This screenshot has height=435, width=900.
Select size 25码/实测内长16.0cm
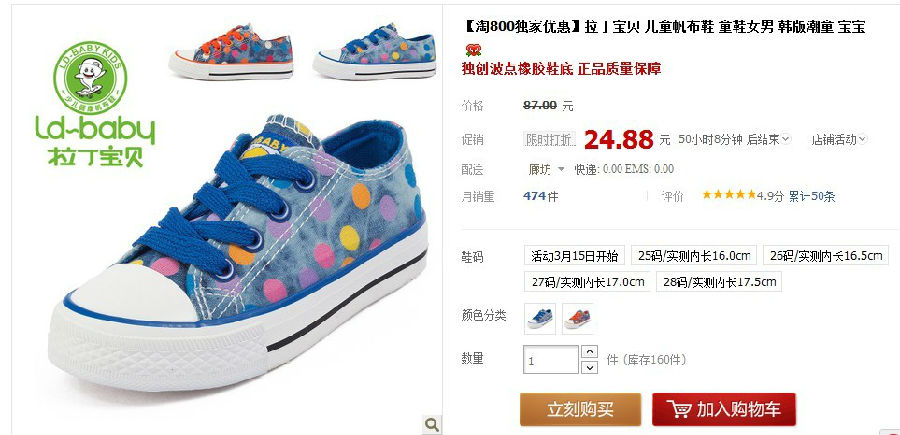pyautogui.click(x=693, y=255)
